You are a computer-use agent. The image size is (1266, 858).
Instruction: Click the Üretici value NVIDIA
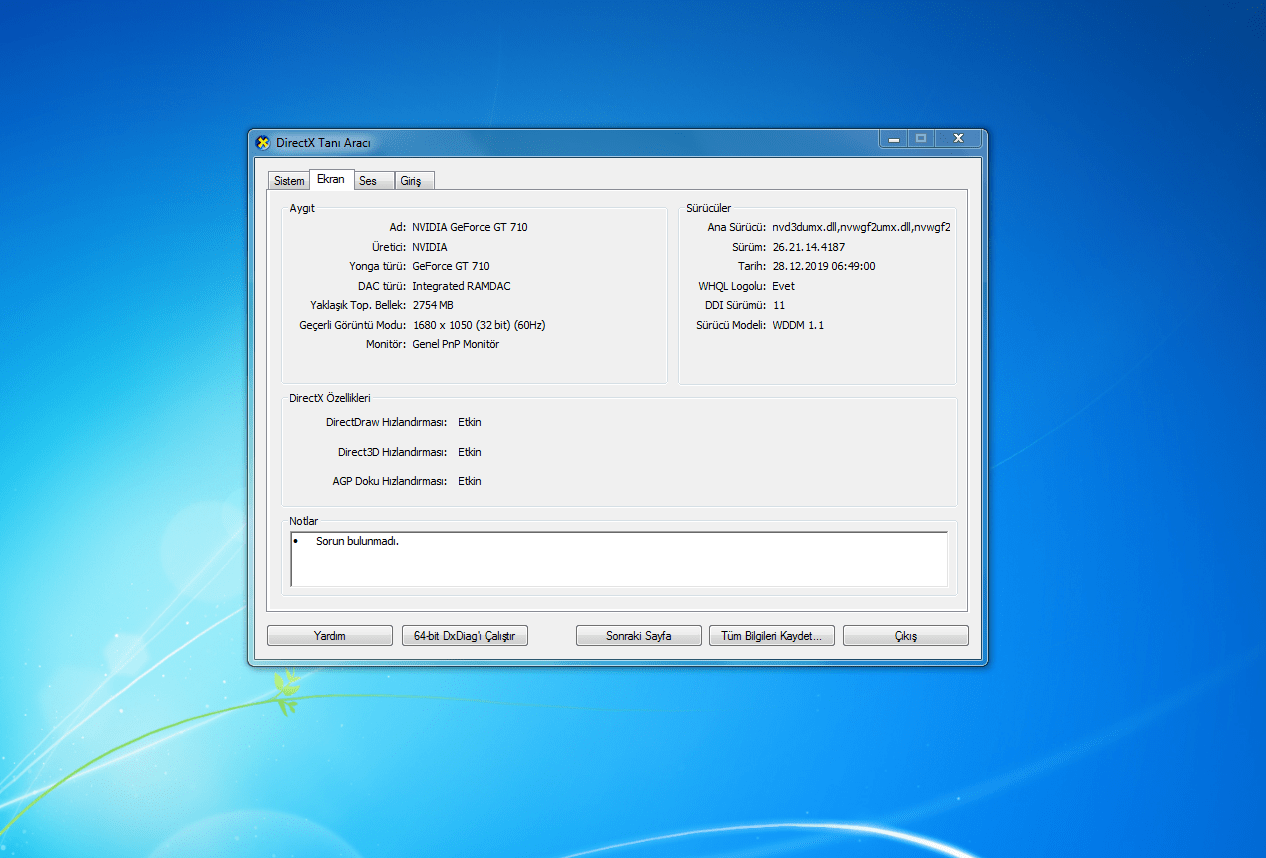(430, 247)
